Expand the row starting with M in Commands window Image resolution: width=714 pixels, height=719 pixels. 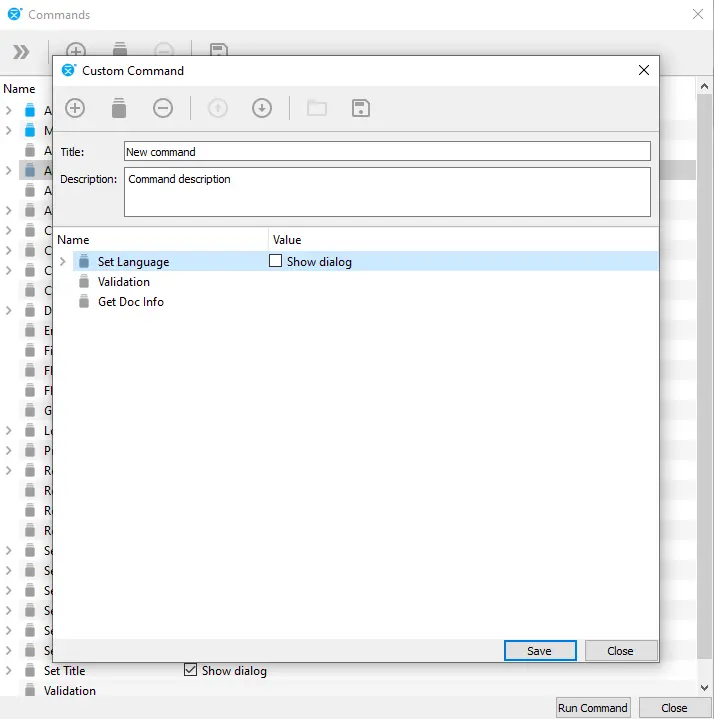(x=9, y=130)
